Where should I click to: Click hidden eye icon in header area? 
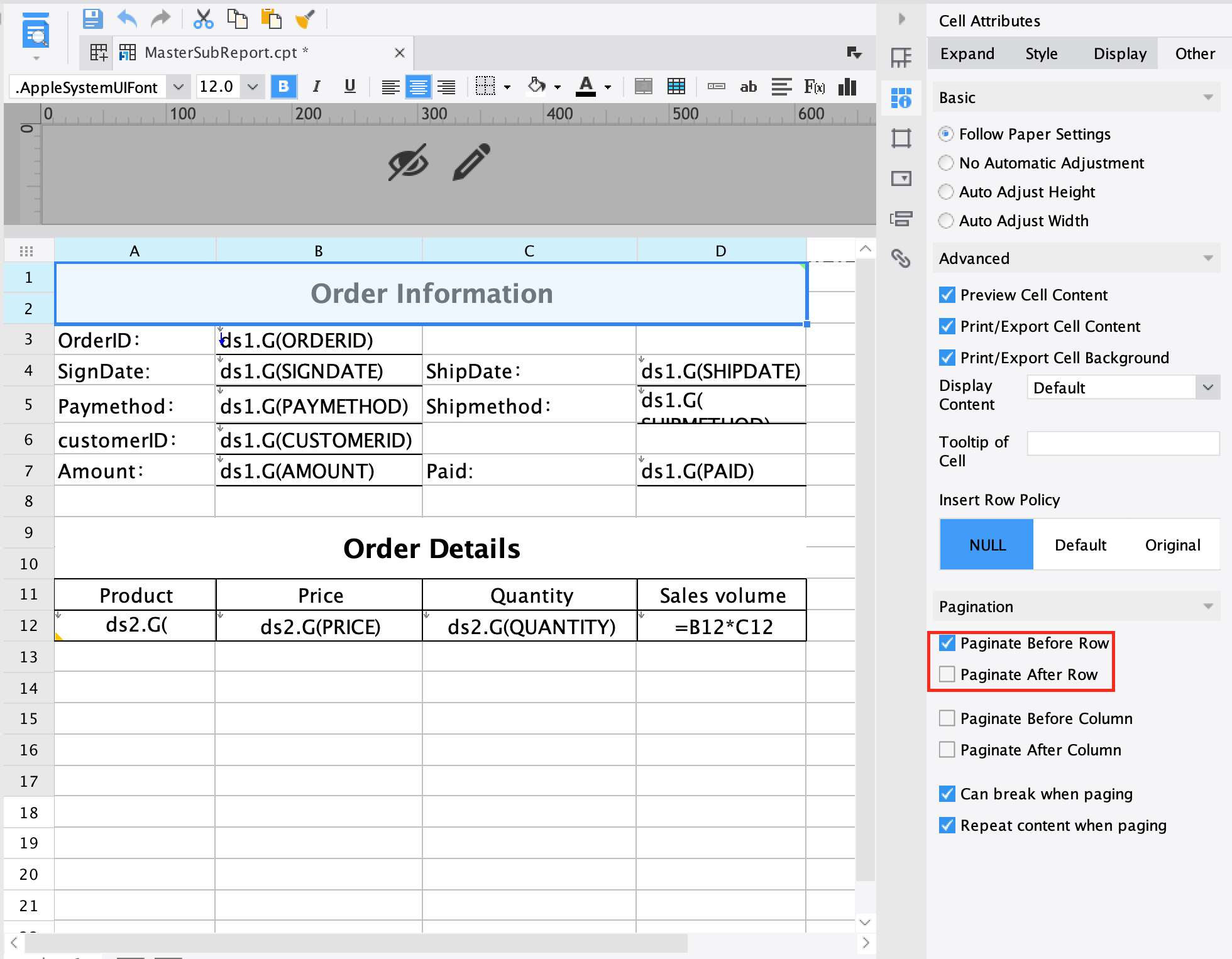(x=408, y=162)
